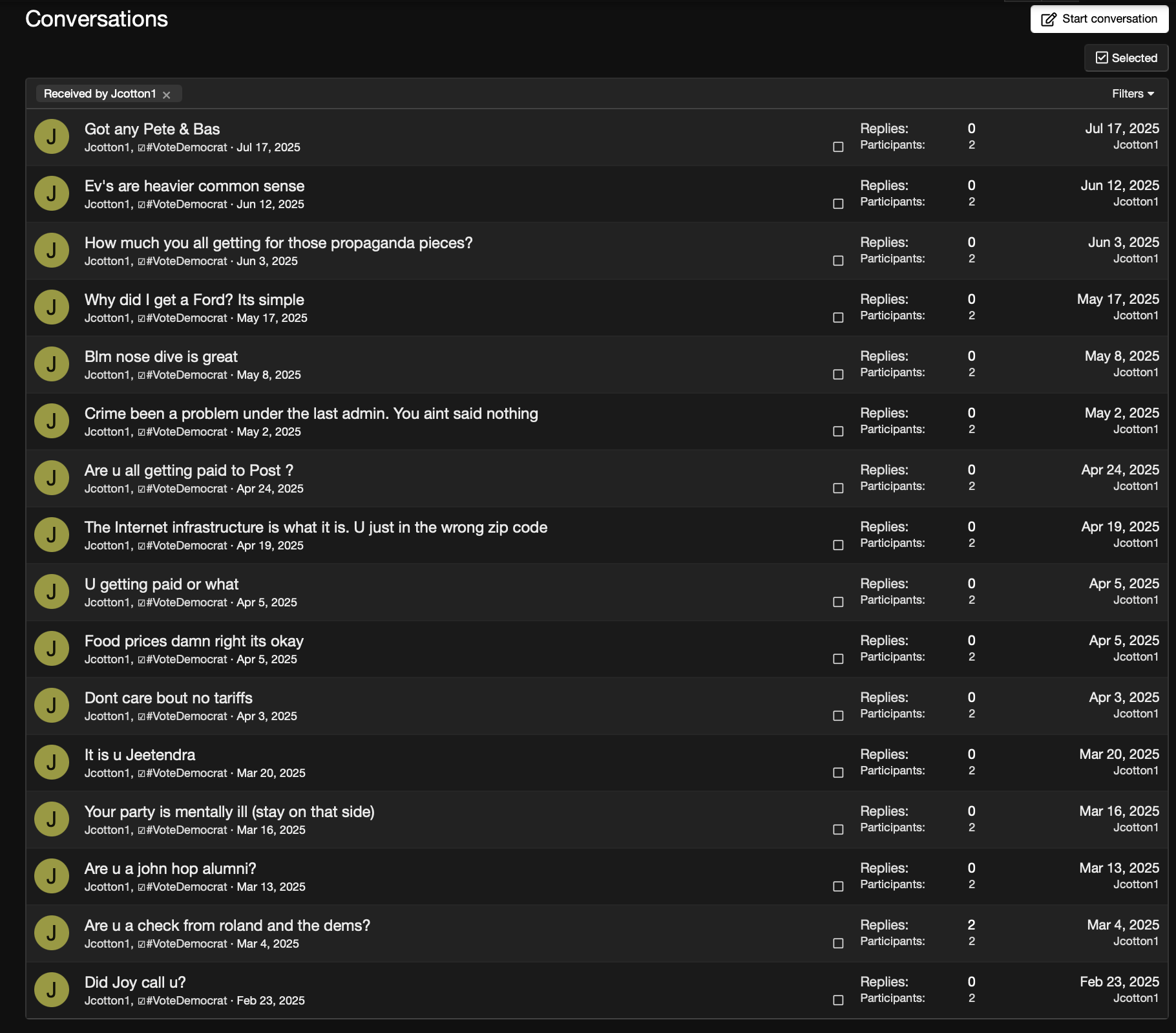Open 'Crime been a problem under the last admin' conversation
The height and width of the screenshot is (1033, 1176).
(x=311, y=414)
